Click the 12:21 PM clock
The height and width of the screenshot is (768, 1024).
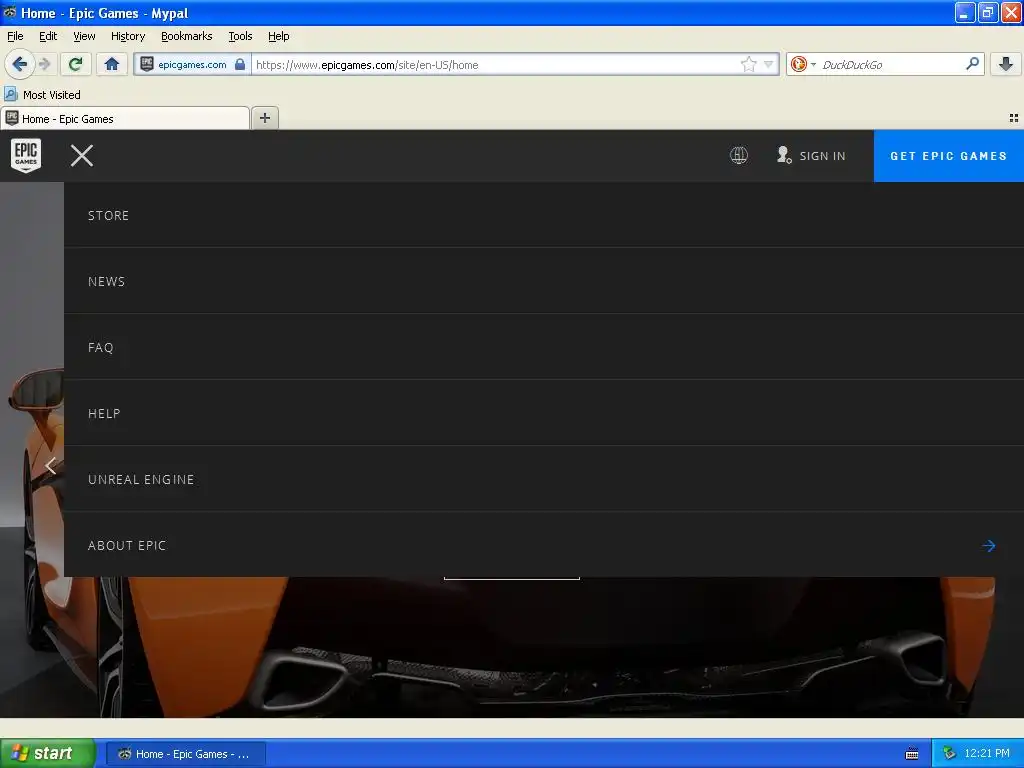click(987, 753)
